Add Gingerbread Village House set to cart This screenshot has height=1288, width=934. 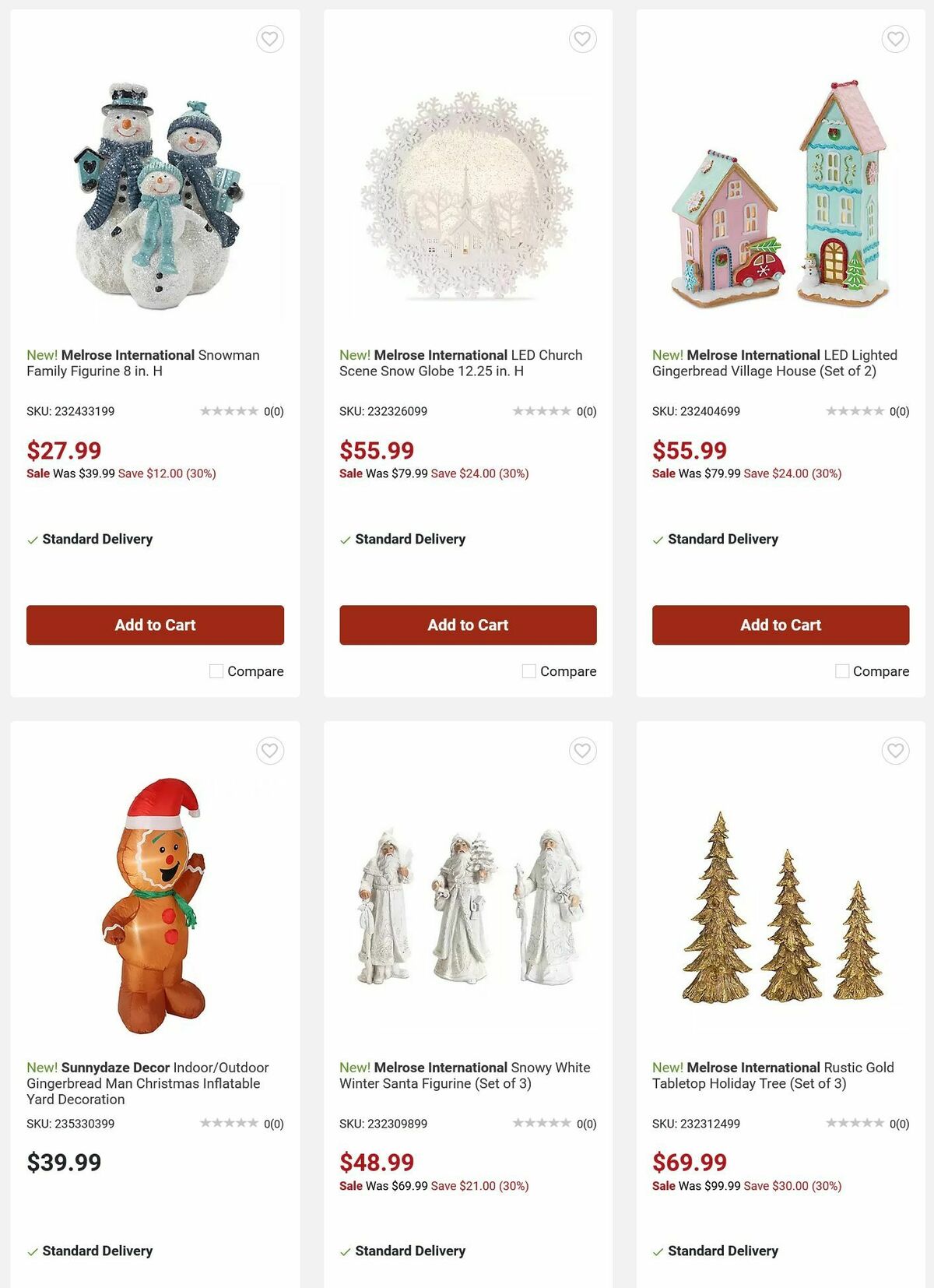click(781, 625)
